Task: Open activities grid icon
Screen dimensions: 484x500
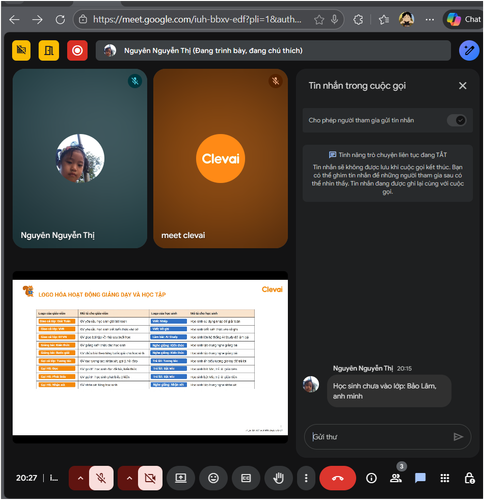Action: pos(445,478)
